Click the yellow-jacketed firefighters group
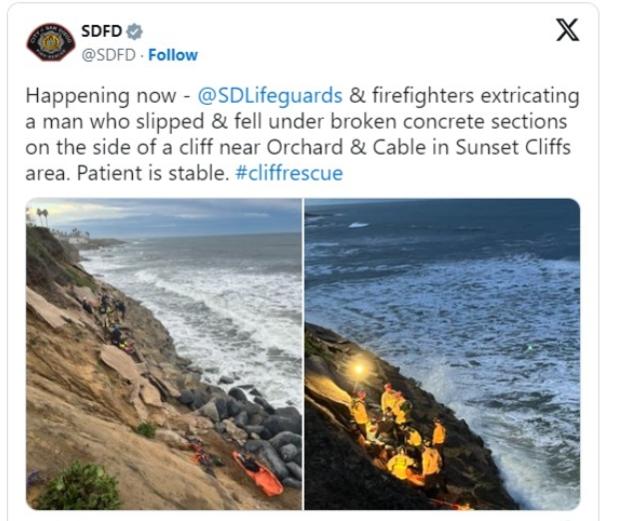The image size is (628, 521). coord(398,432)
